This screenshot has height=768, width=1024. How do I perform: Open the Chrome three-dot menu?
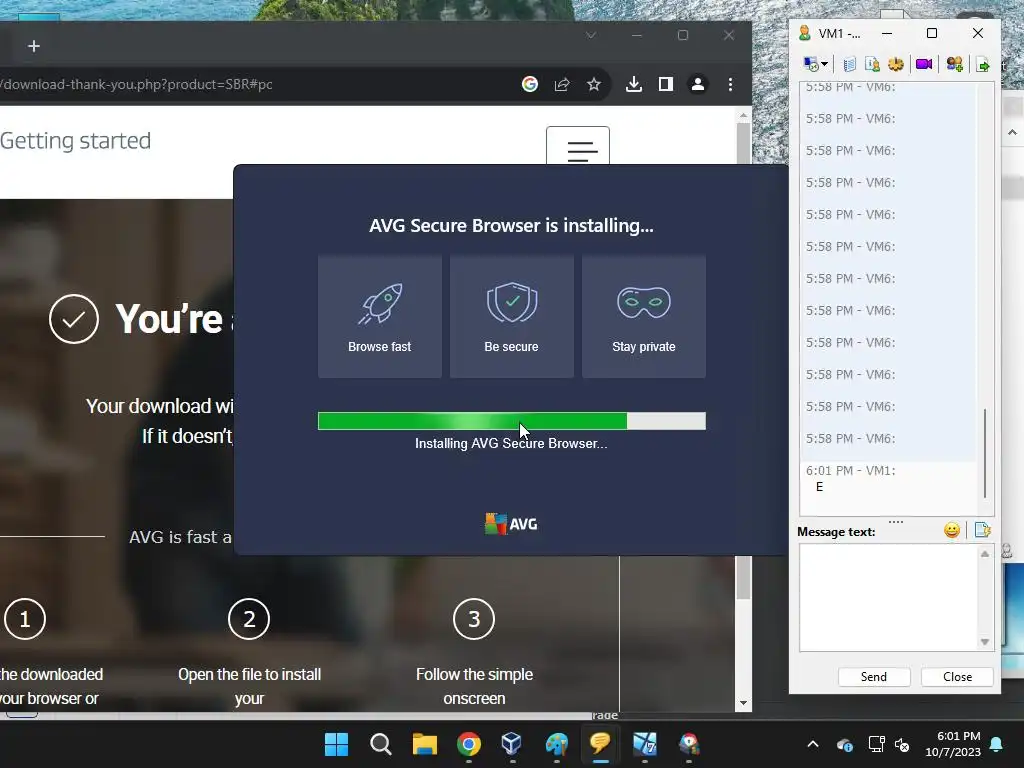tap(730, 84)
